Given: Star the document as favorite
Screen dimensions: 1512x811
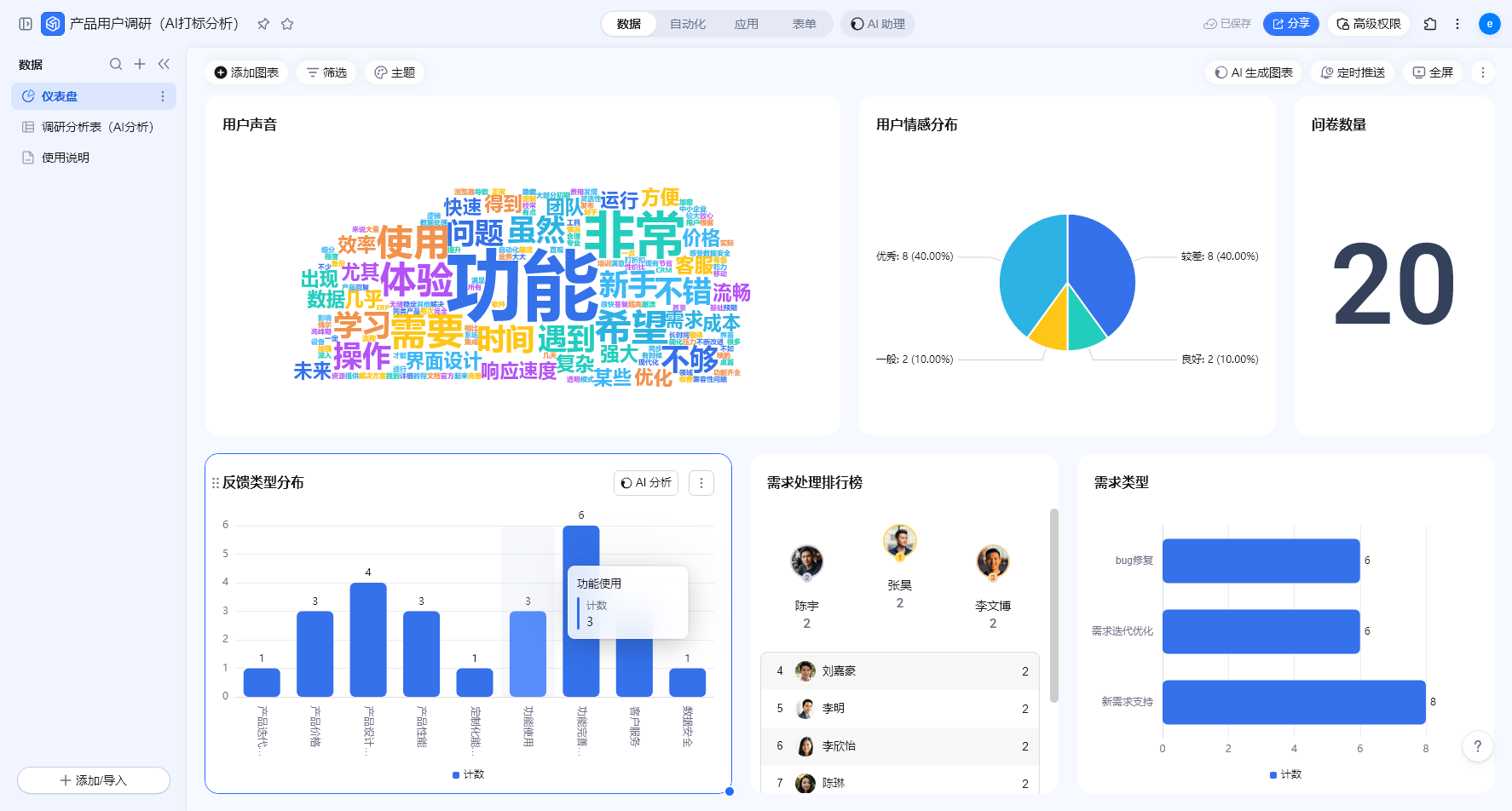Looking at the screenshot, I should pos(287,24).
